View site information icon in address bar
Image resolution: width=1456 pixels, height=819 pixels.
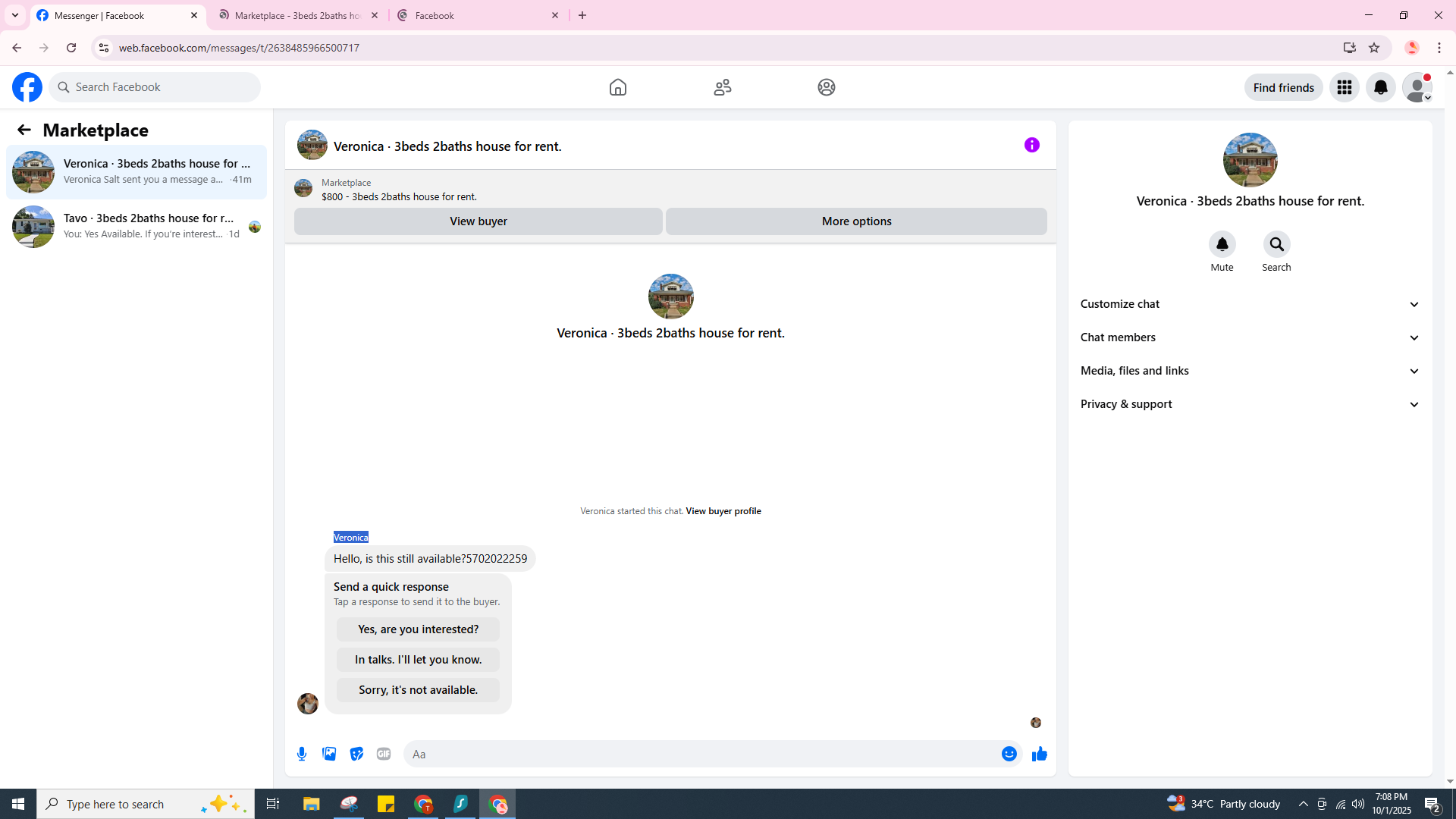coord(104,48)
